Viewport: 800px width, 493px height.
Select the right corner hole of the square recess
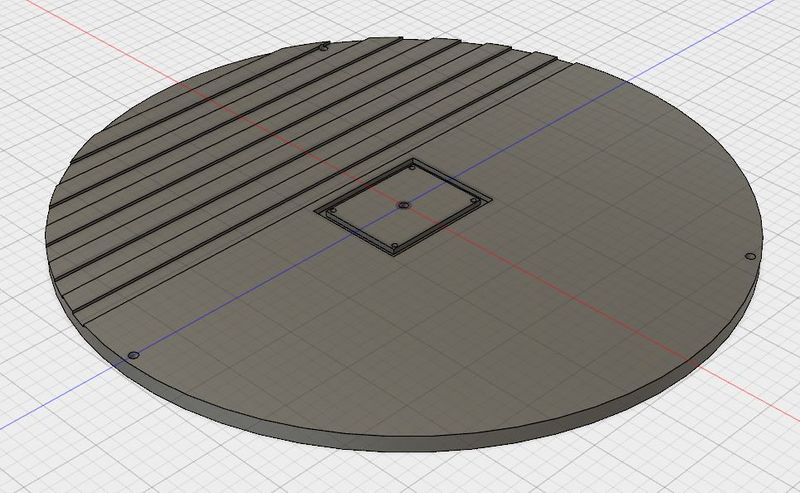(x=473, y=201)
